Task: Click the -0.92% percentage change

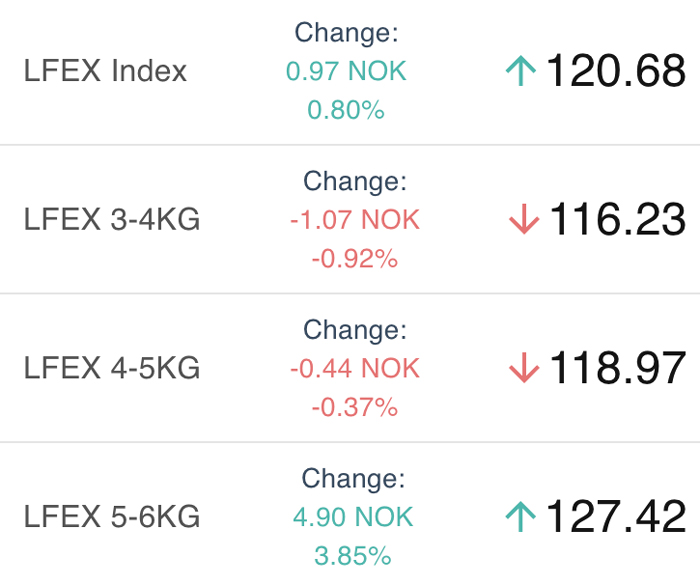Action: [355, 259]
